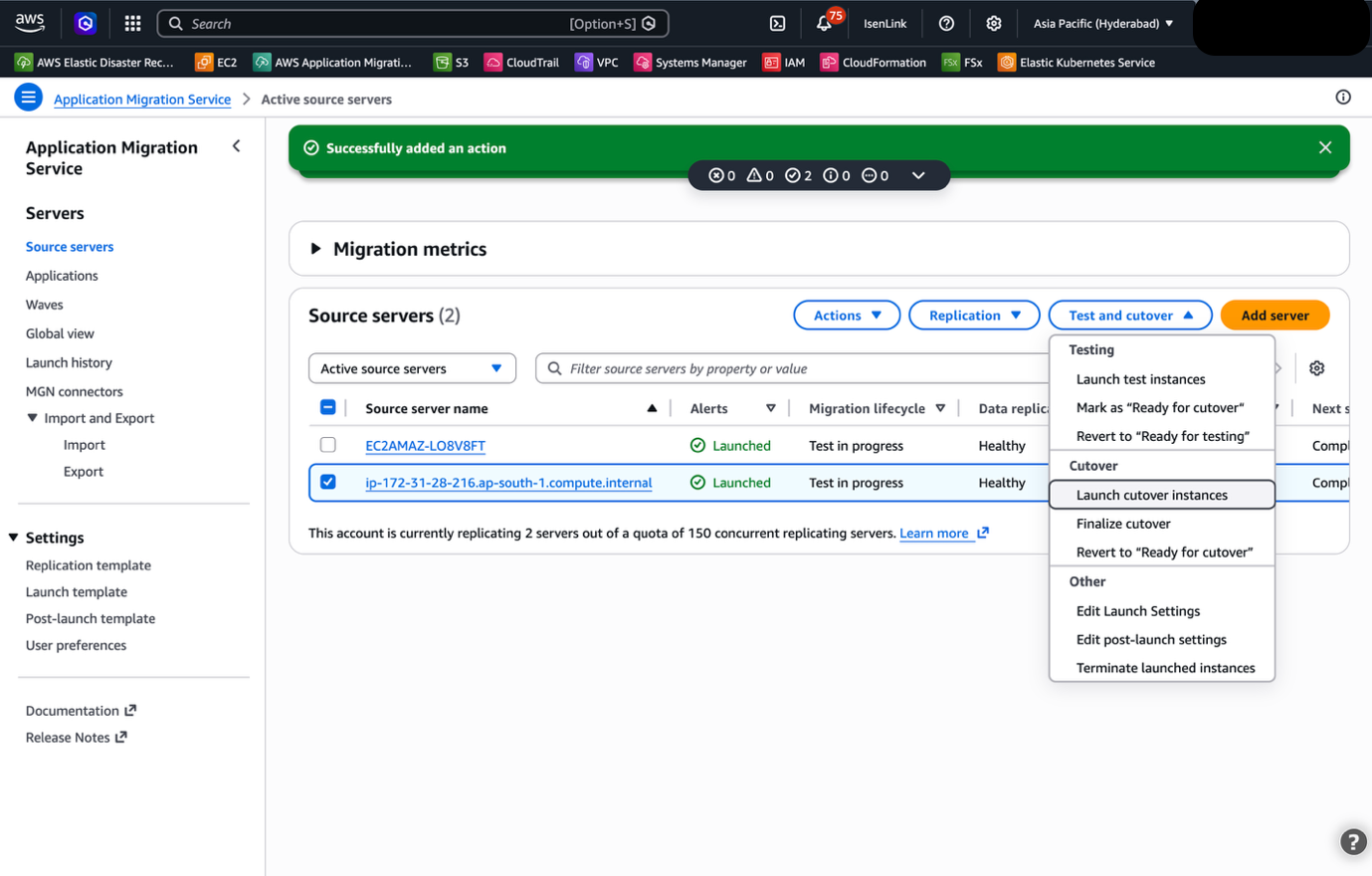Select Revert to "Ready for cutover" menu option
Screen dimensions: 1372x876
tap(1162, 551)
